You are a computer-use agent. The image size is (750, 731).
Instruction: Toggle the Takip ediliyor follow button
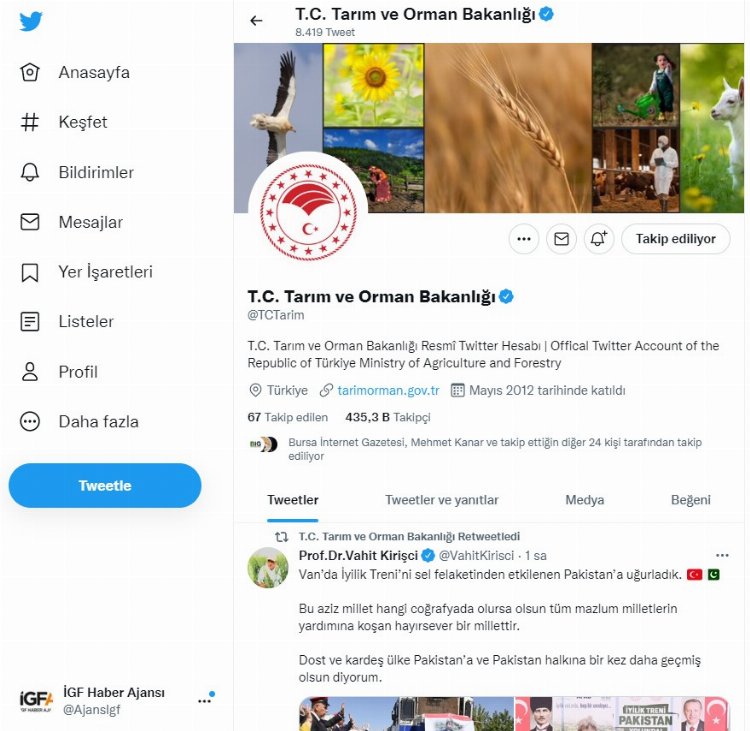coord(675,239)
